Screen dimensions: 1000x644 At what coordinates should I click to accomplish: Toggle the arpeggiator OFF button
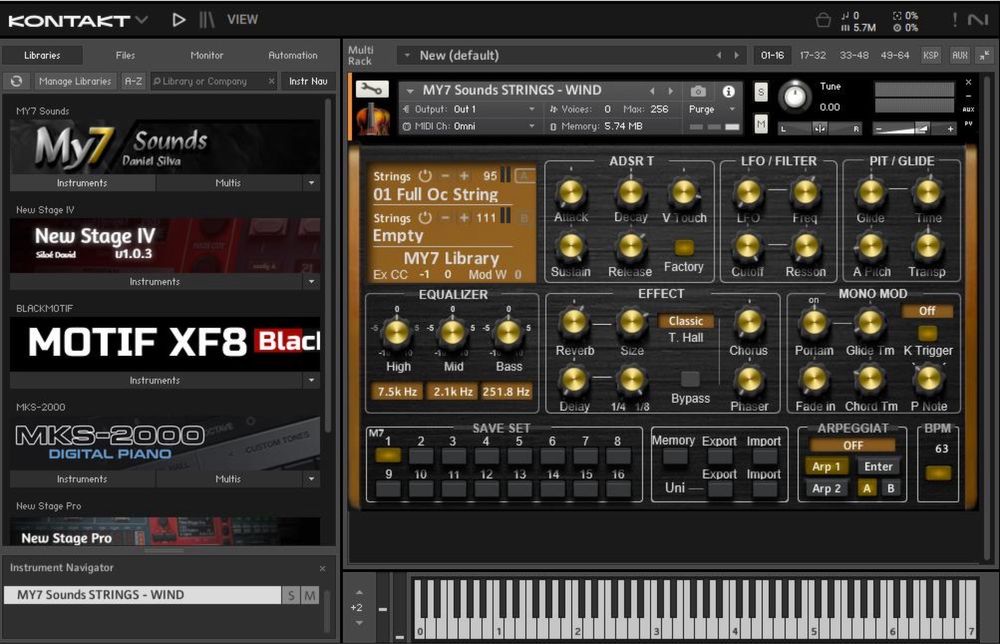point(853,445)
